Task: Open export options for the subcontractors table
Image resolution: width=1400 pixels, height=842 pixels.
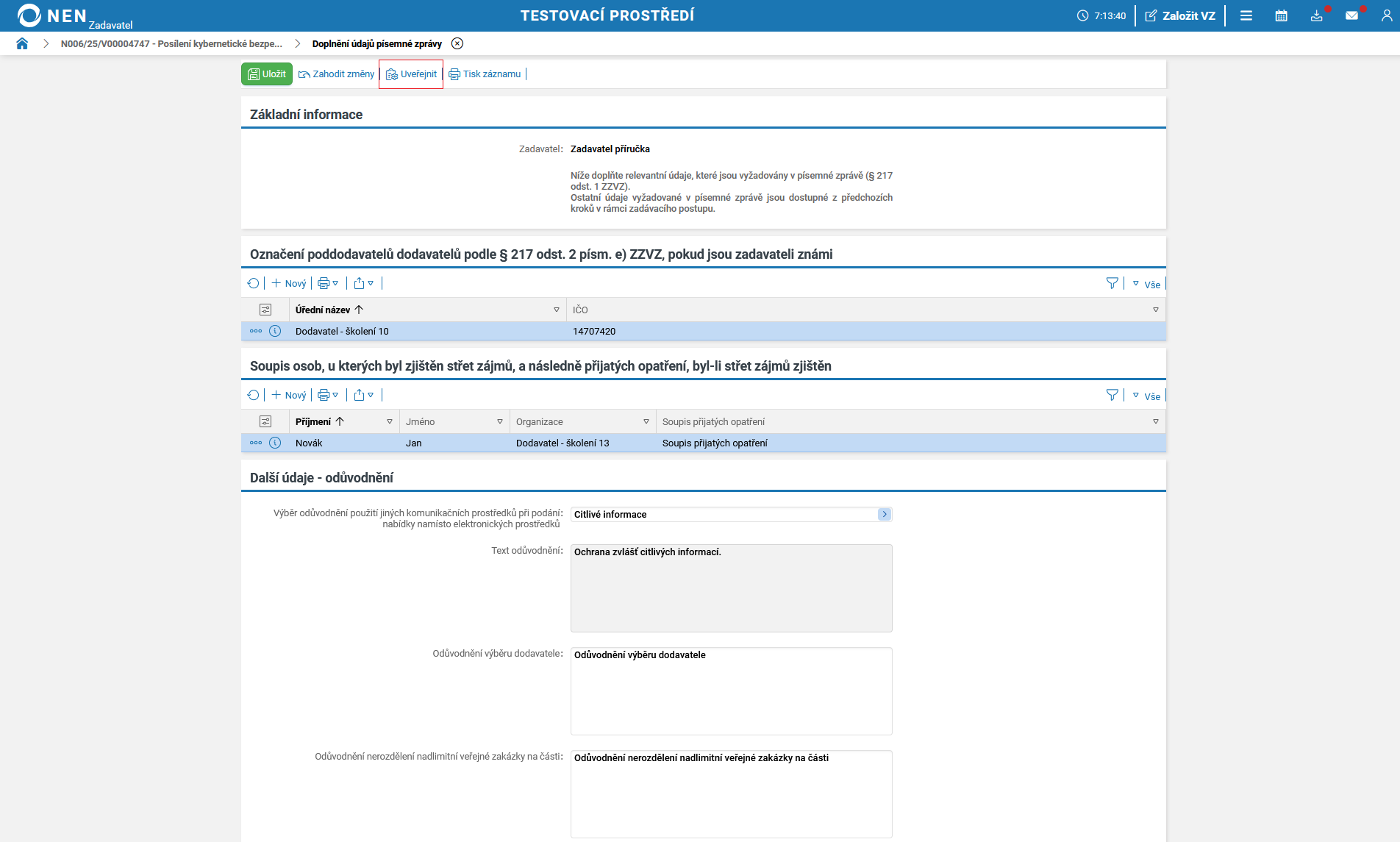Action: [364, 283]
